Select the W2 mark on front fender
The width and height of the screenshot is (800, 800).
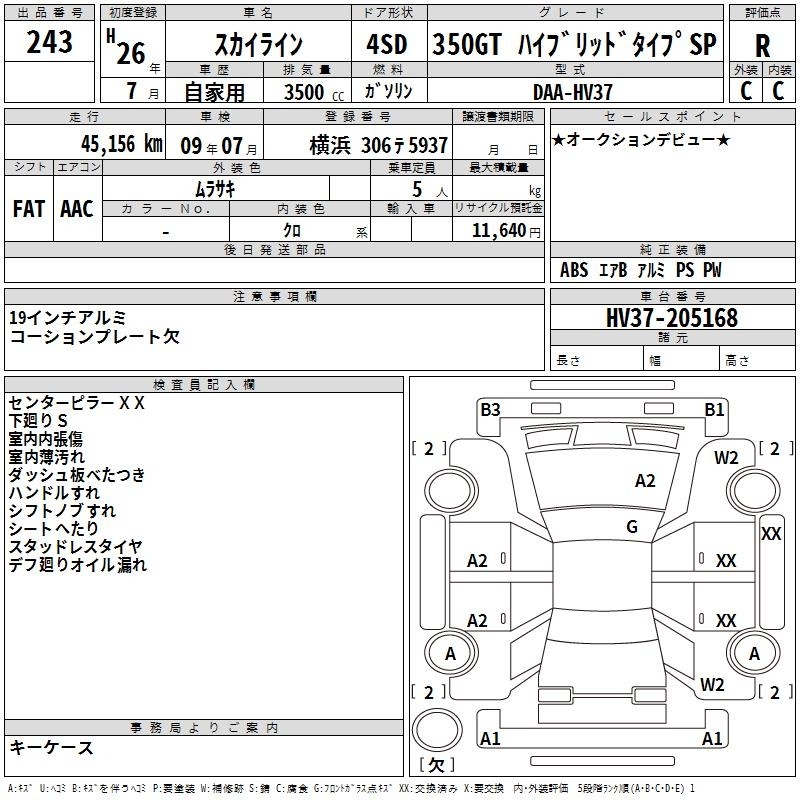coord(726,458)
